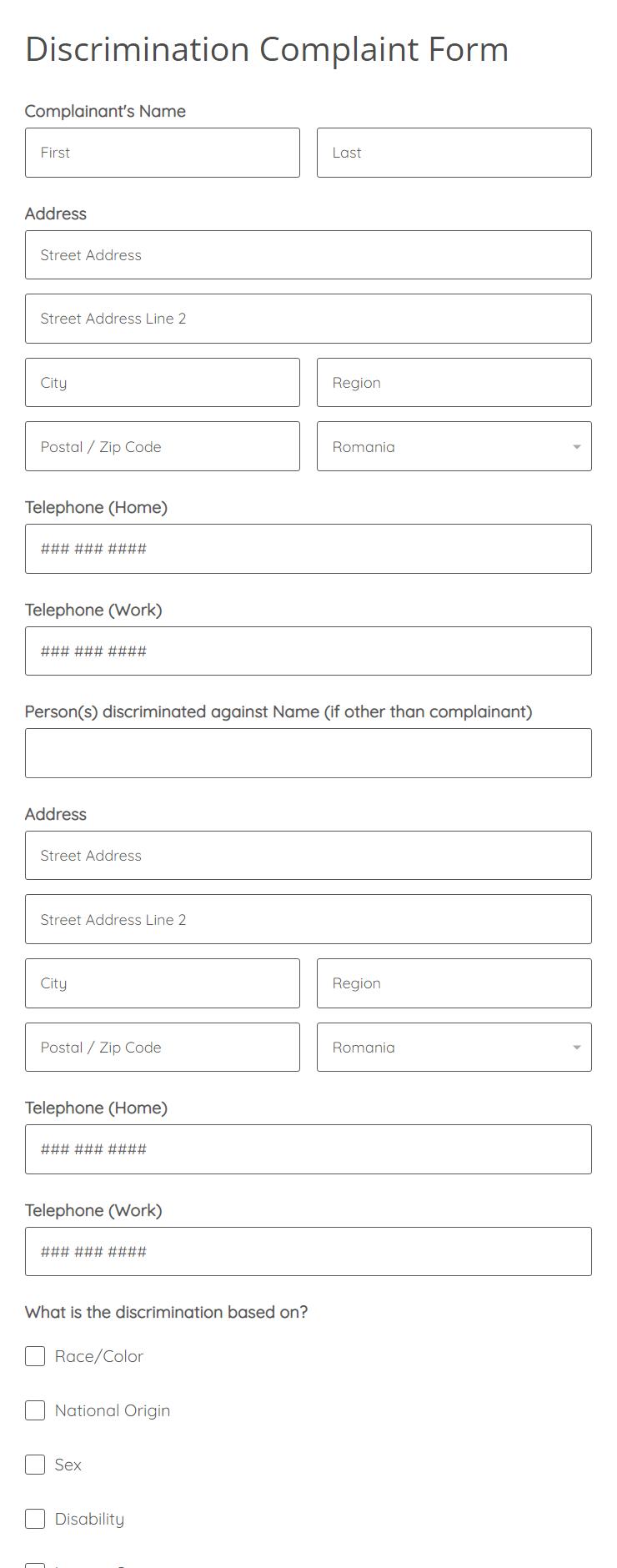The image size is (617, 1568).
Task: Click the complainant's Telephone (Home) field
Action: pyautogui.click(x=308, y=549)
